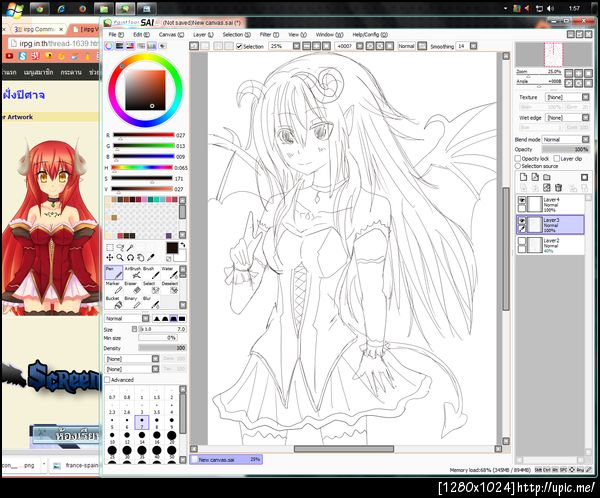Uncheck the Selection checkbox in toolbar

tap(239, 46)
